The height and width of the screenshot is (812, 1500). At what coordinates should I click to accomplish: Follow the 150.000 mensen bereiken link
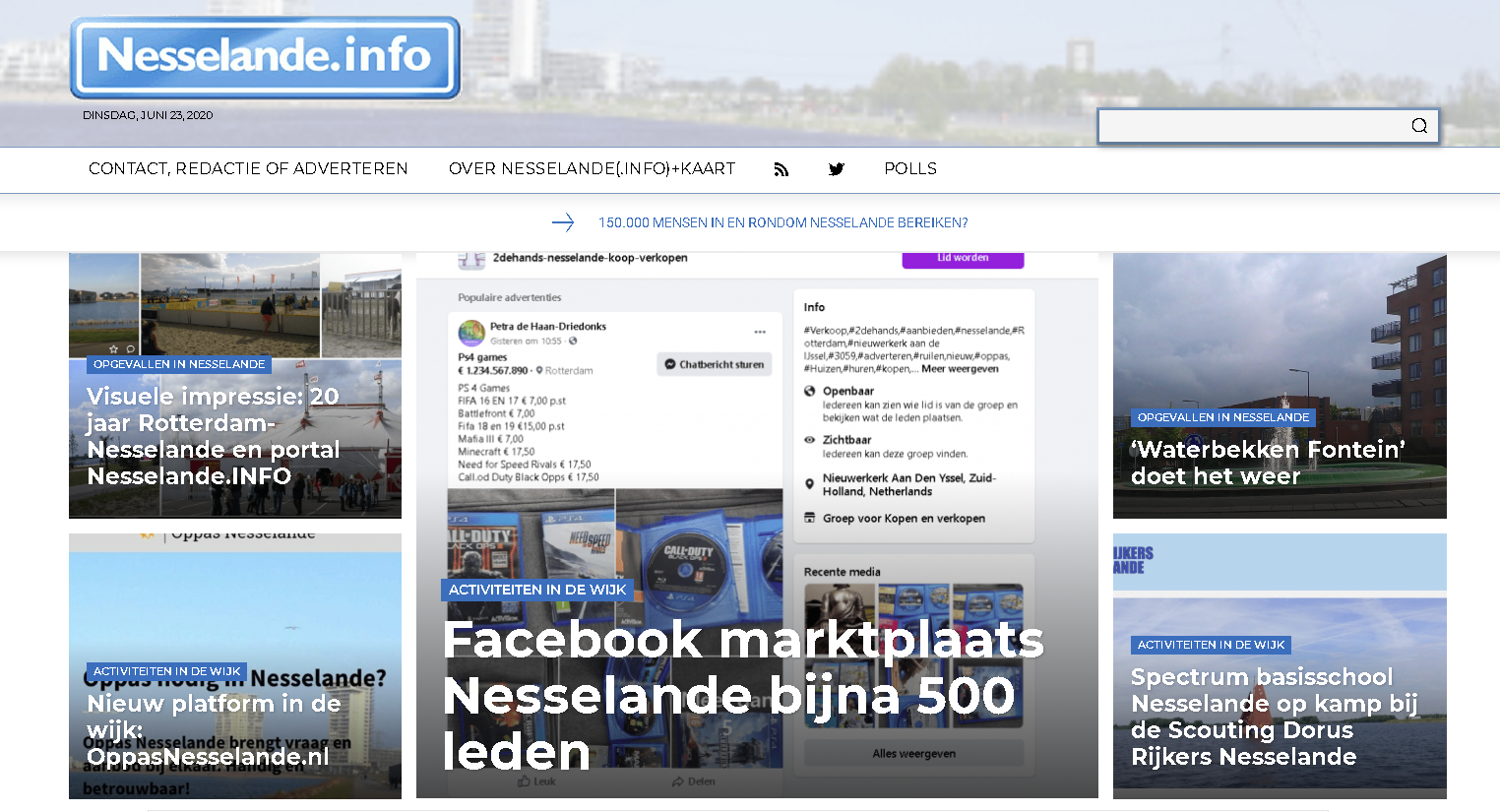[783, 223]
